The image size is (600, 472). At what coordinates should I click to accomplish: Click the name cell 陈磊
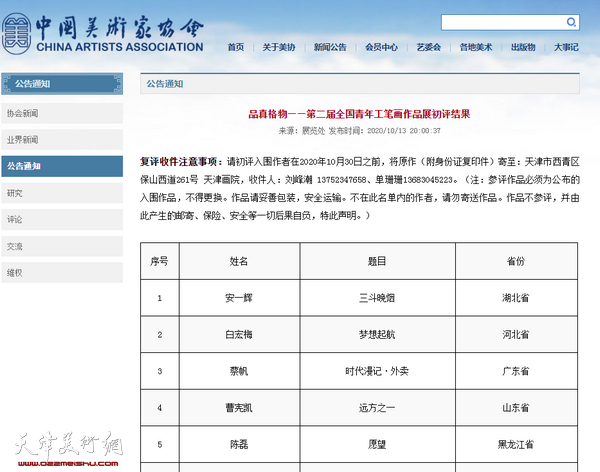point(239,444)
